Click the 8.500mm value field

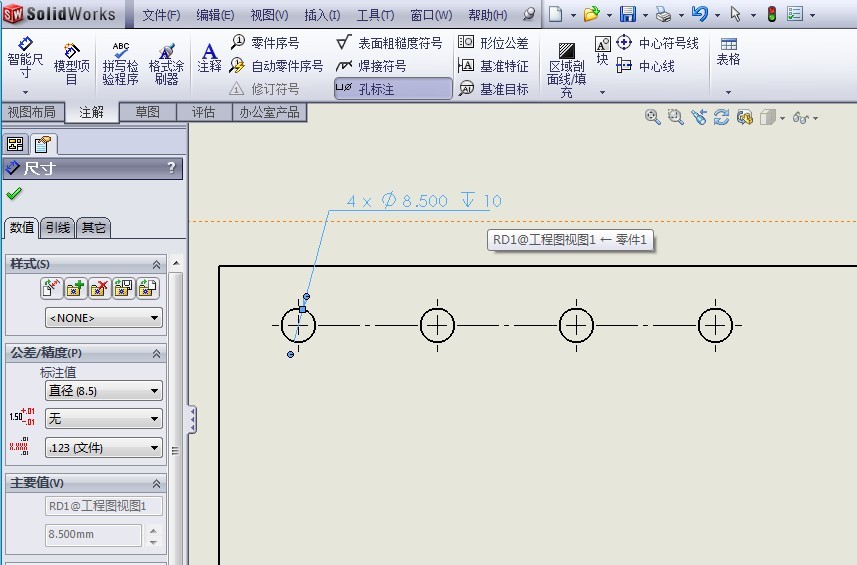93,534
